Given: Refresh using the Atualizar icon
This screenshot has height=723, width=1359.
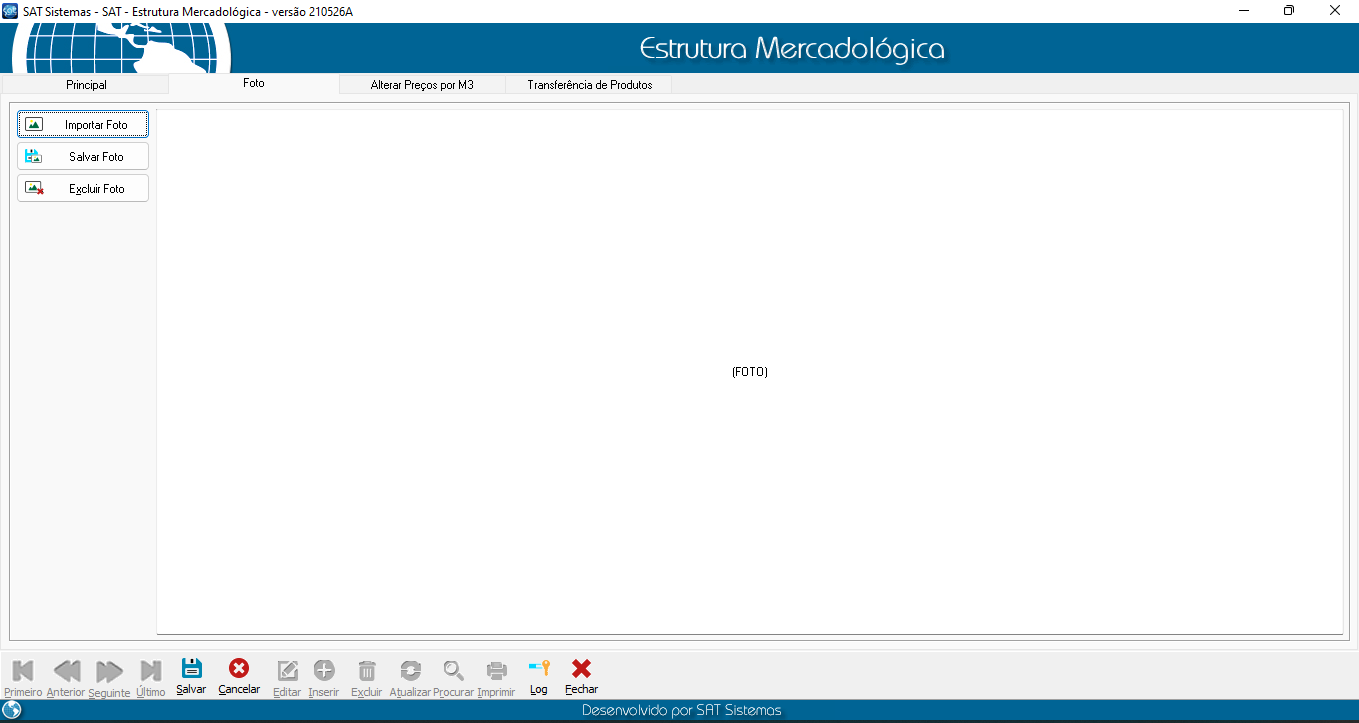Looking at the screenshot, I should click(x=410, y=670).
